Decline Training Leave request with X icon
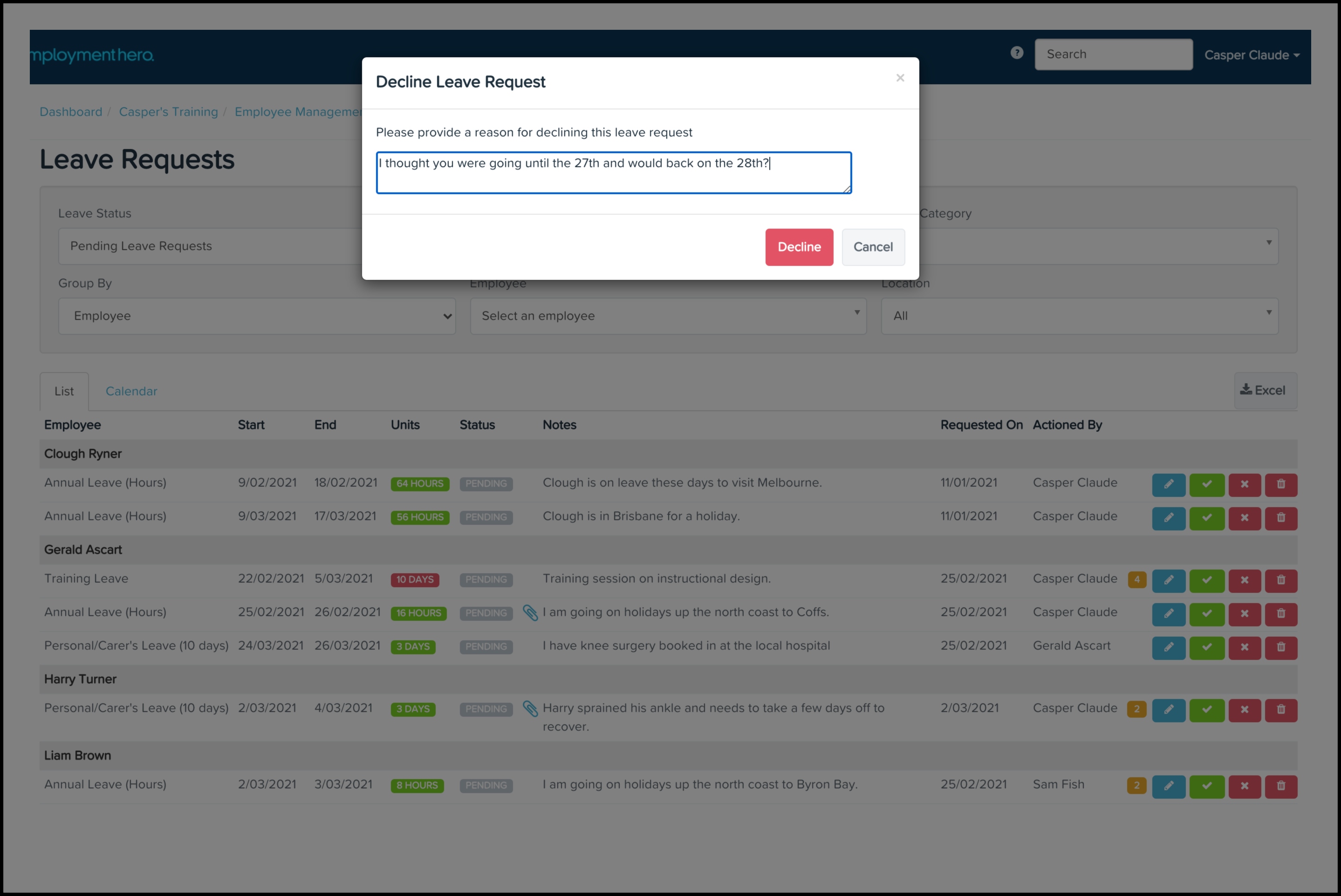Image resolution: width=1341 pixels, height=896 pixels. (1245, 580)
